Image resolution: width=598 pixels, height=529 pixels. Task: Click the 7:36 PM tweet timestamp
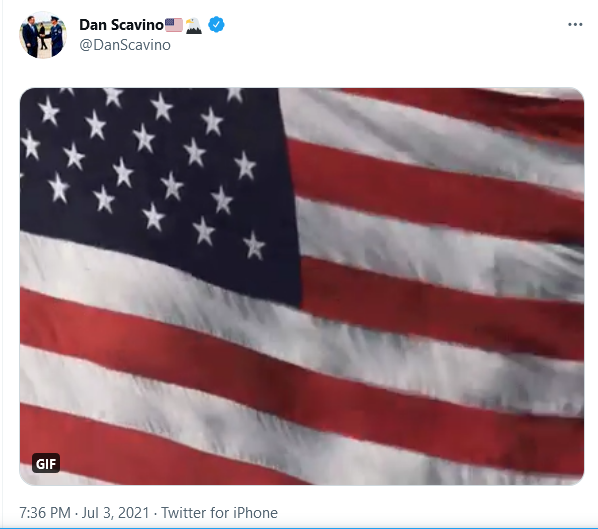45,513
